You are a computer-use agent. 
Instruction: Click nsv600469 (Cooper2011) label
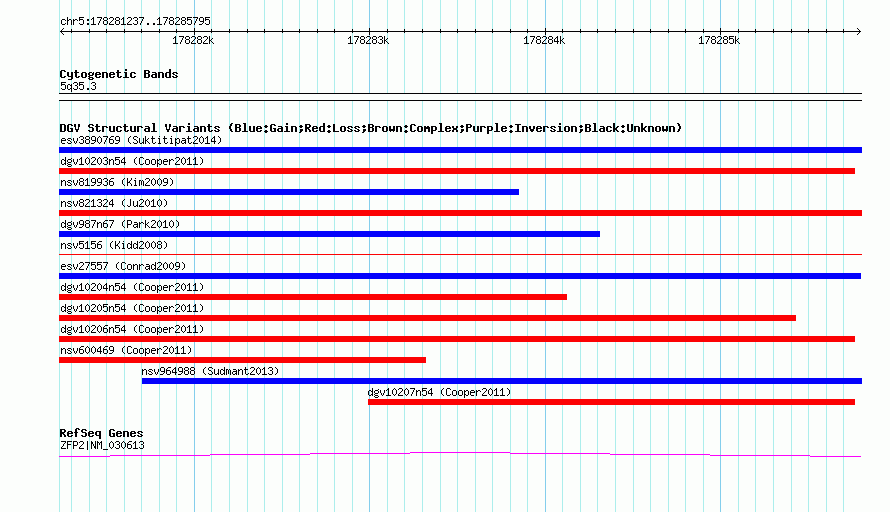[x=126, y=350]
